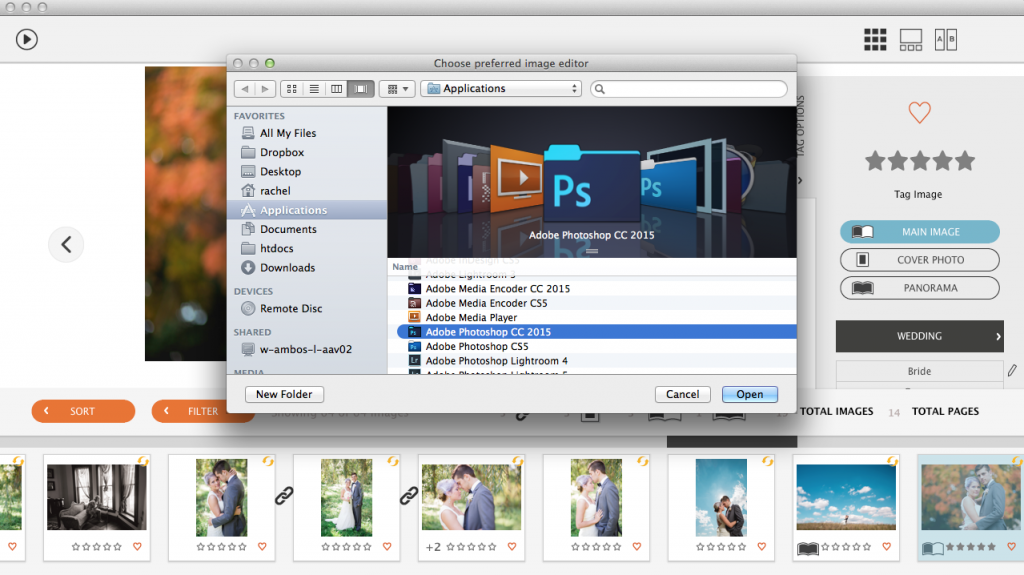Viewport: 1024px width, 575px height.
Task: Open item arrangement dropdown
Action: pos(397,89)
